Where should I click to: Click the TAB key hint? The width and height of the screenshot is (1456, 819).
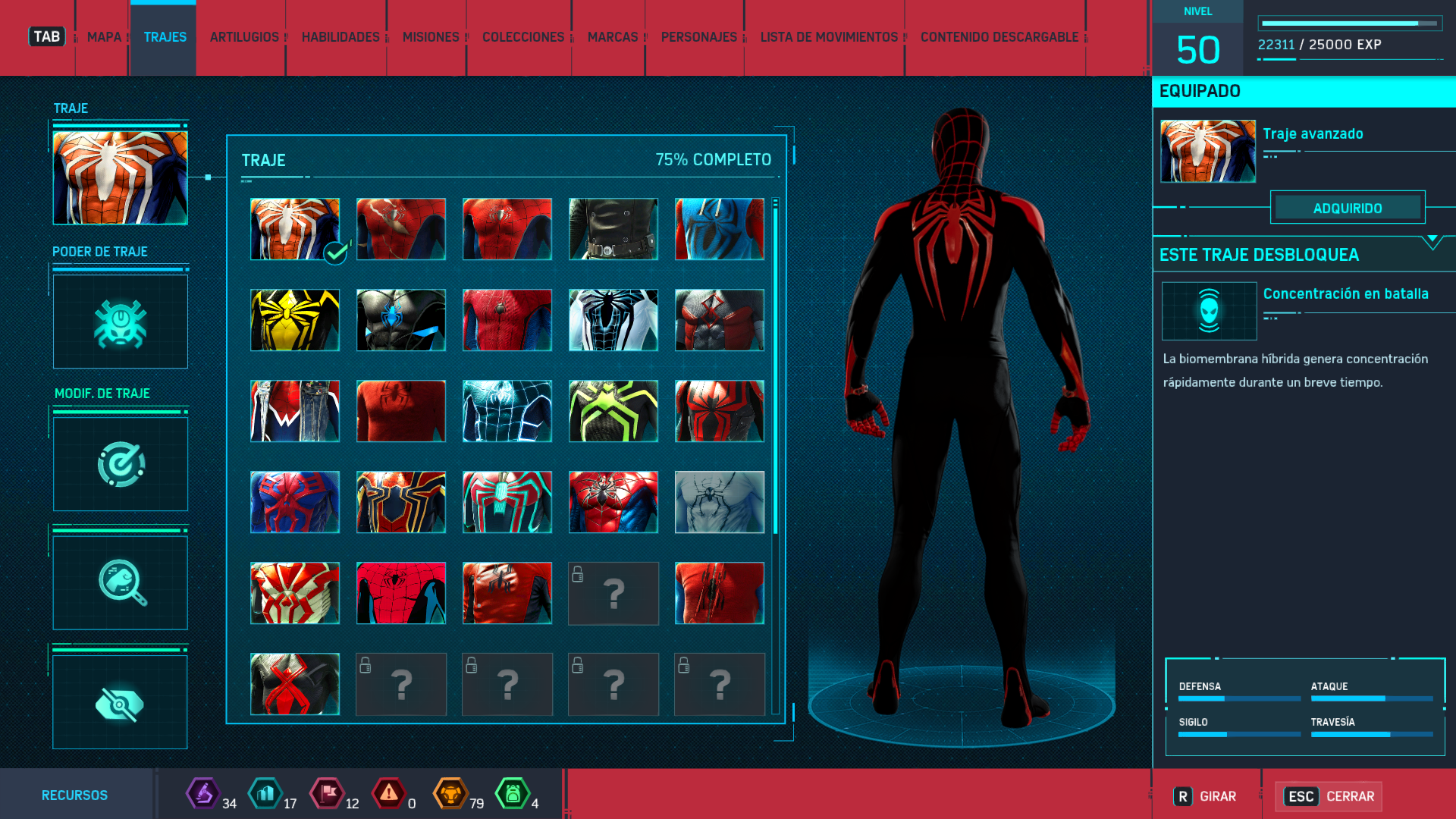[47, 36]
